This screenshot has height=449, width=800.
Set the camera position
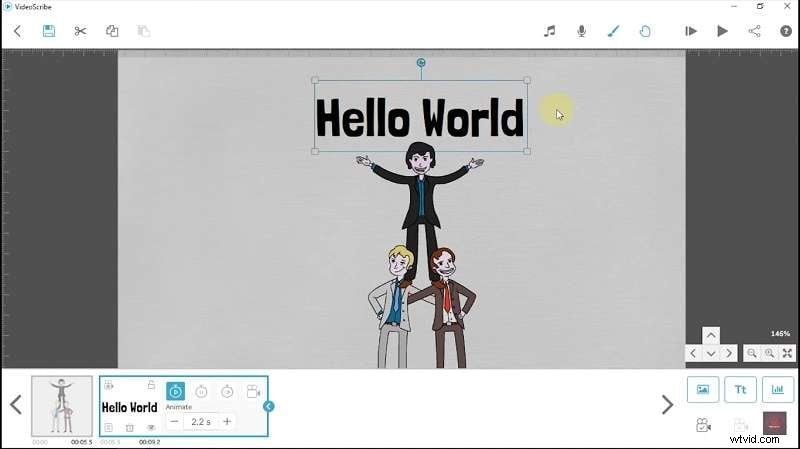pyautogui.click(x=704, y=425)
